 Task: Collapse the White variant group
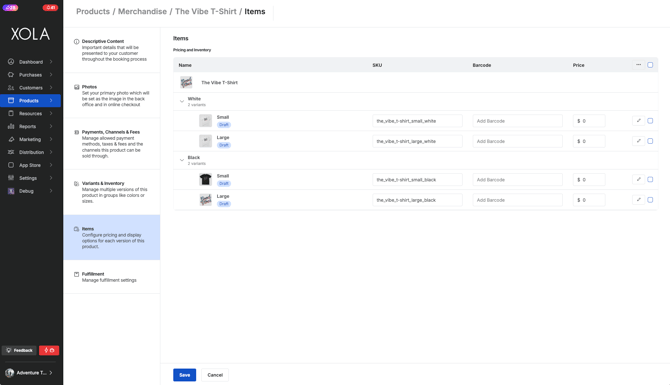(x=182, y=101)
